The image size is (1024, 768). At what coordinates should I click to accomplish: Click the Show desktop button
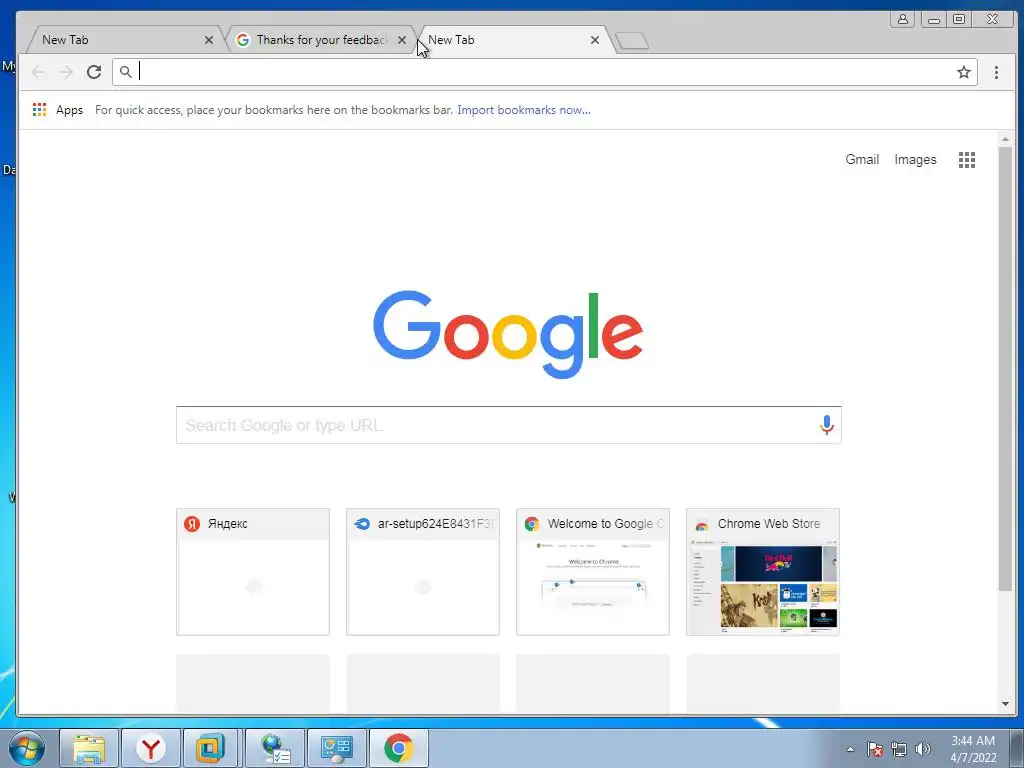[x=1017, y=749]
